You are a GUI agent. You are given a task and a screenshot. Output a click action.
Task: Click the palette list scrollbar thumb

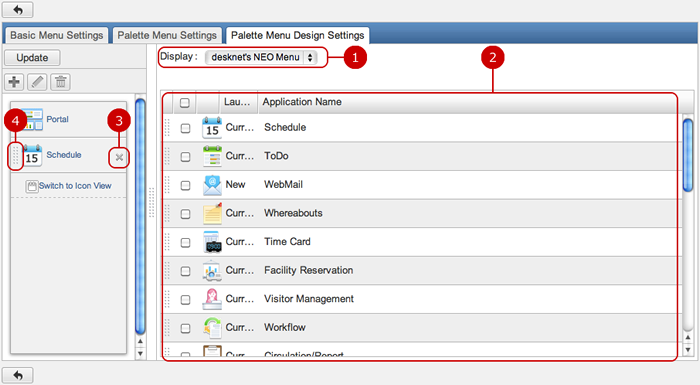point(140,217)
